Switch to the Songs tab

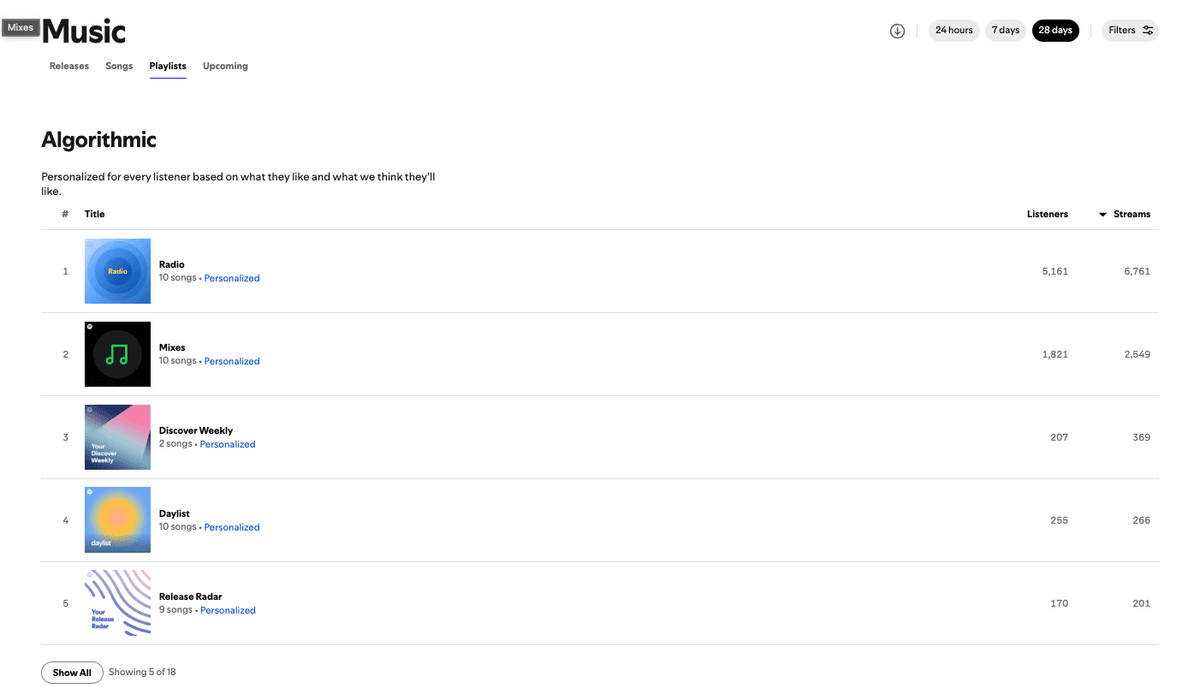(119, 66)
